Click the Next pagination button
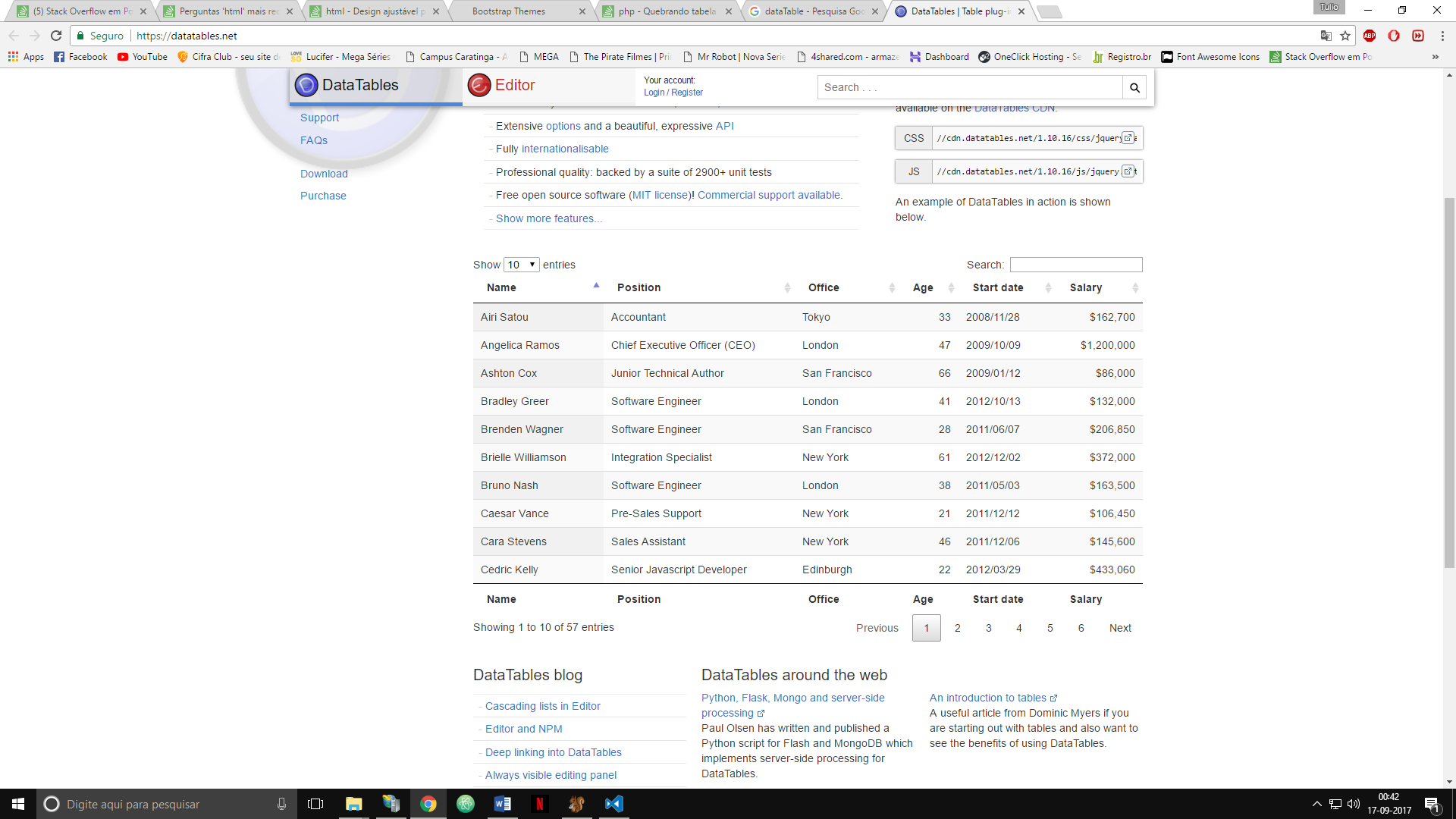Screen dimensions: 1456x819 (x=1120, y=628)
